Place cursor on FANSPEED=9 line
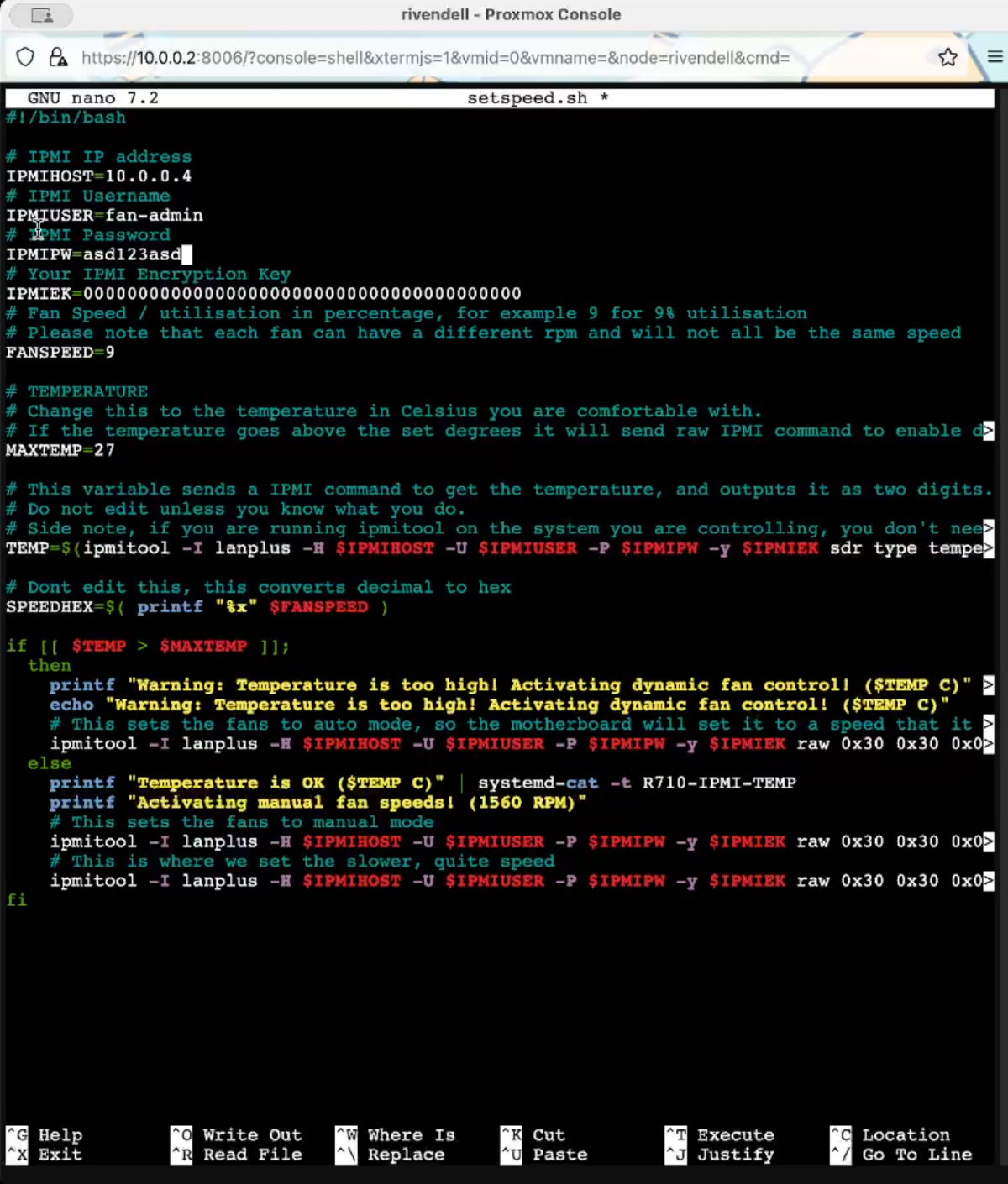This screenshot has height=1184, width=1008. 60,352
